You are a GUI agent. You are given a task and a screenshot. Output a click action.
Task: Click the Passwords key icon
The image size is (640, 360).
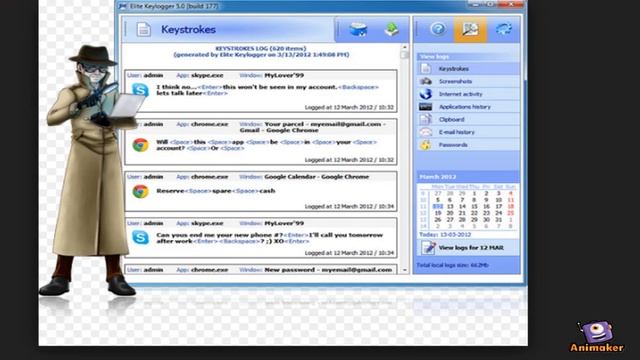click(x=426, y=144)
